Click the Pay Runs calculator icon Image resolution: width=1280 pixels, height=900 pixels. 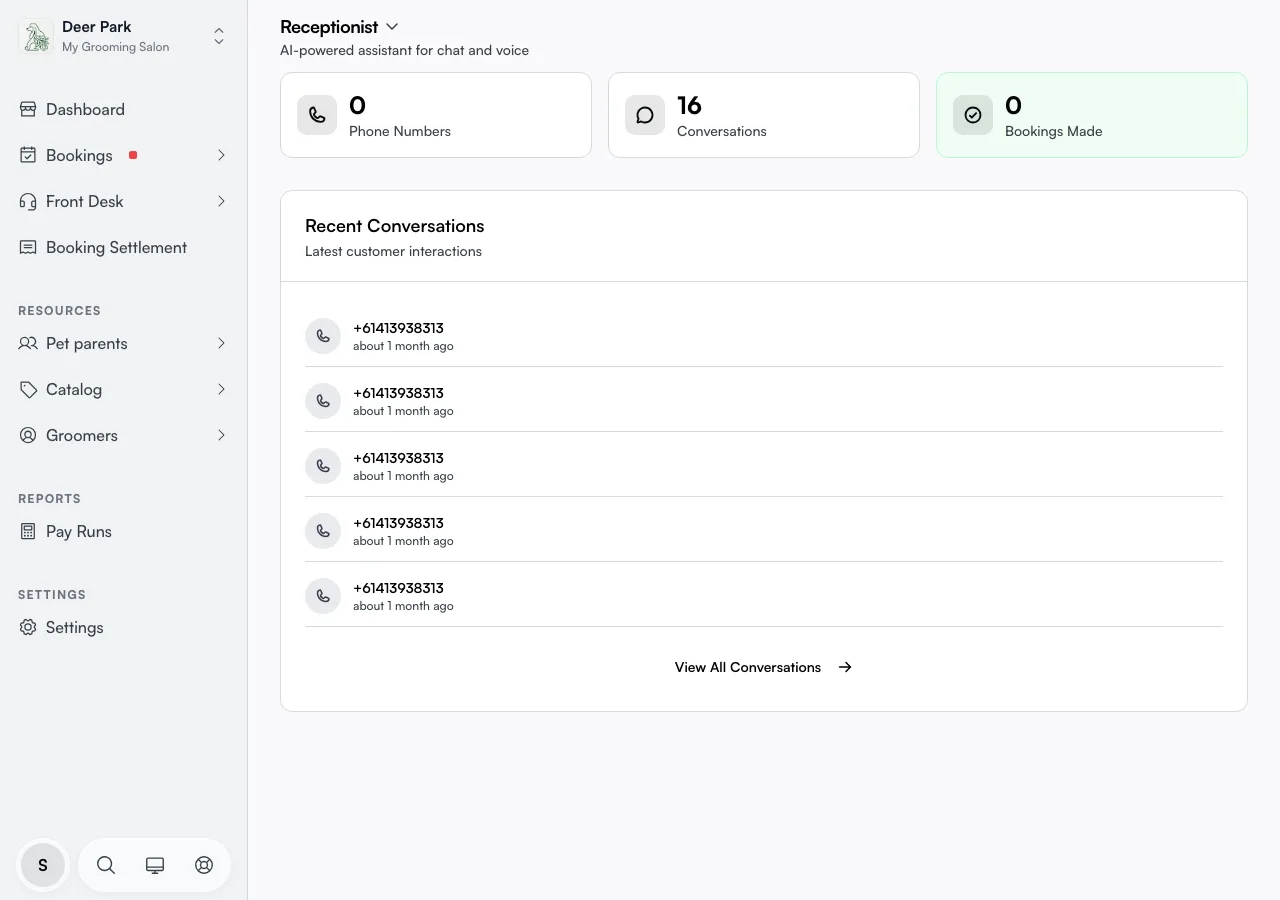28,531
